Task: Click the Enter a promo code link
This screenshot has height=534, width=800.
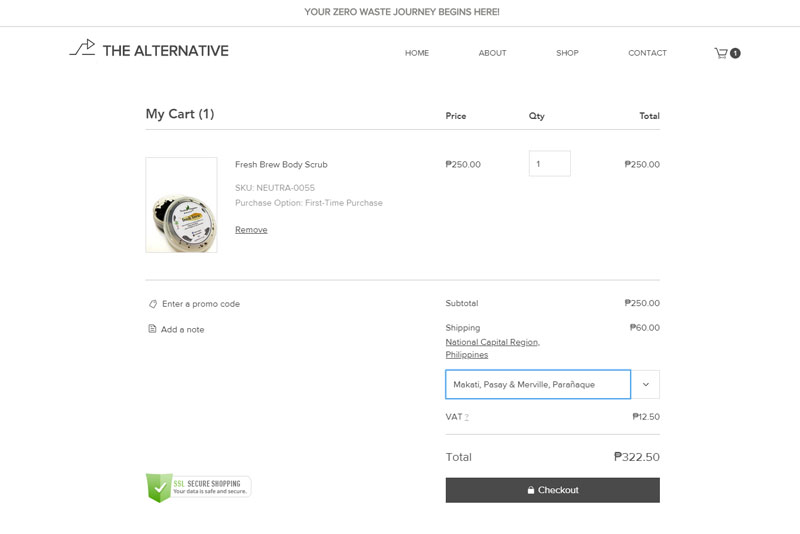Action: click(201, 304)
